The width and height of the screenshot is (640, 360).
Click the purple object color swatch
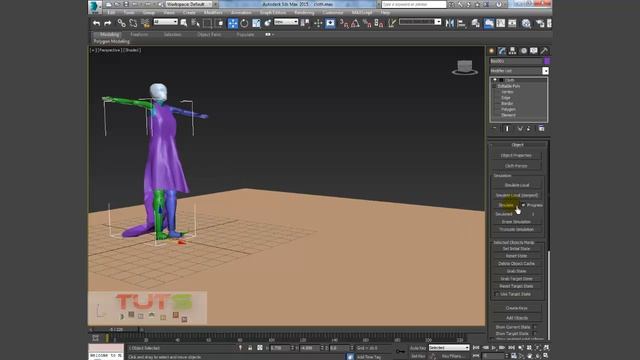click(547, 61)
